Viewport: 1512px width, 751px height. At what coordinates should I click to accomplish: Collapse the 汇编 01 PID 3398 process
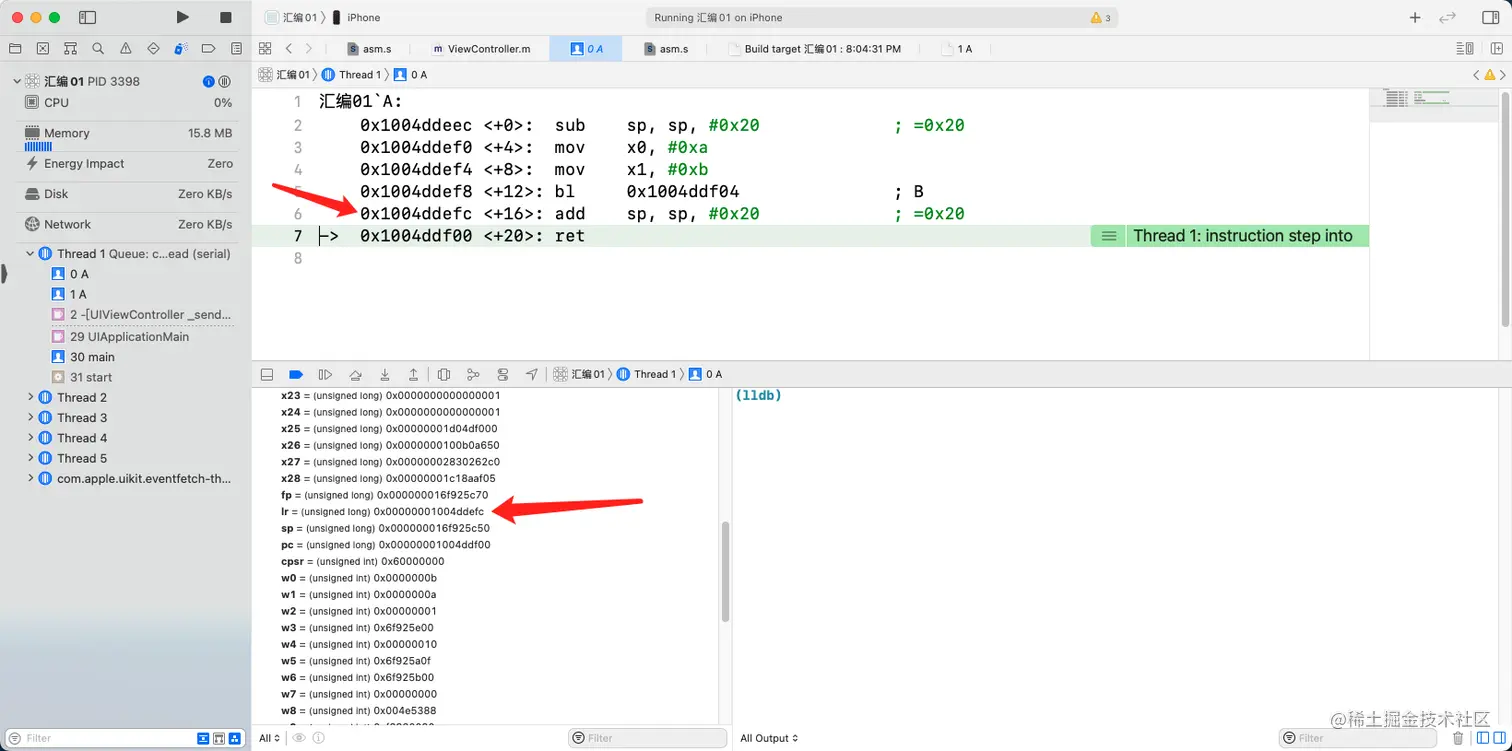(16, 81)
